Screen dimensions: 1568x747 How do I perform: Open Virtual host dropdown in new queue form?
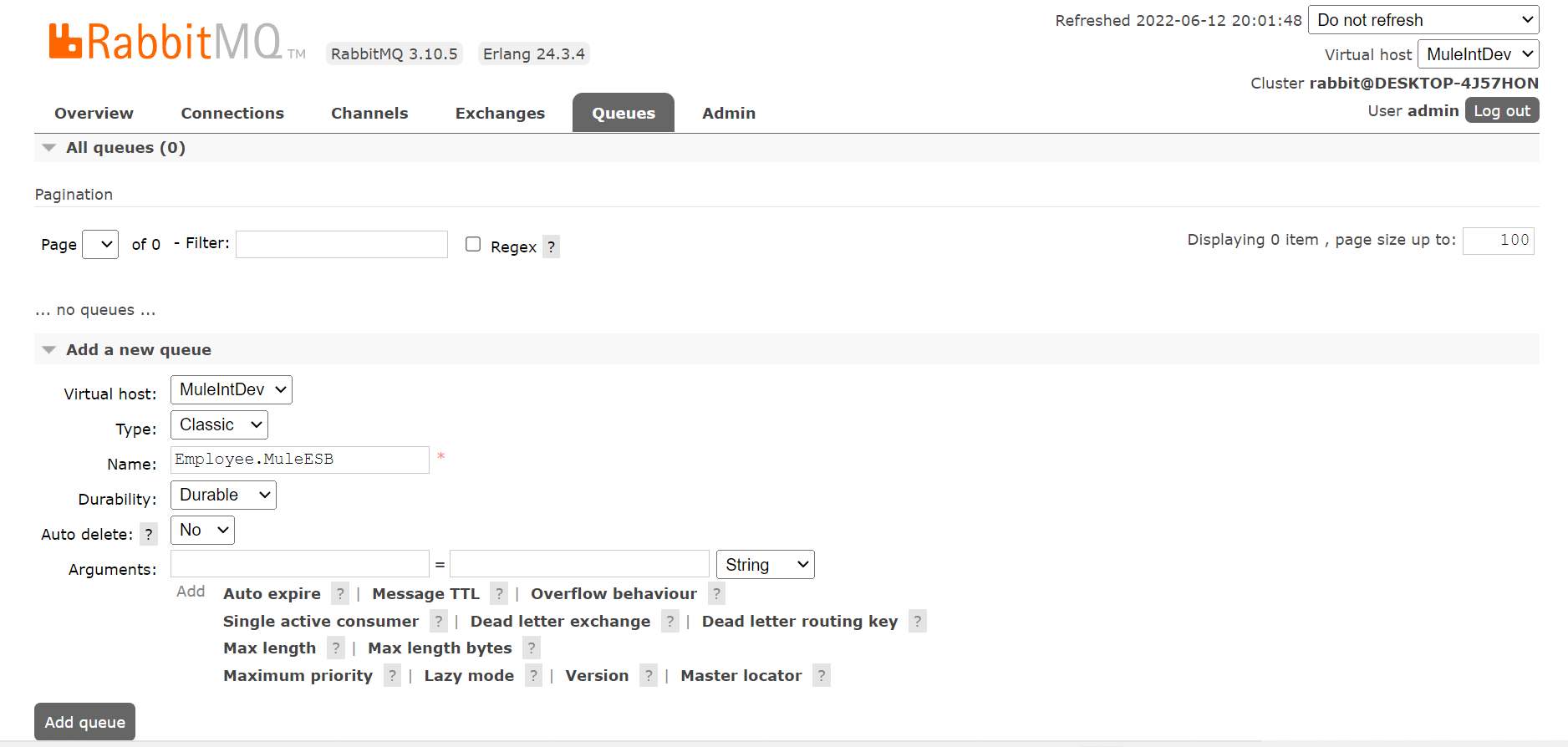click(232, 389)
